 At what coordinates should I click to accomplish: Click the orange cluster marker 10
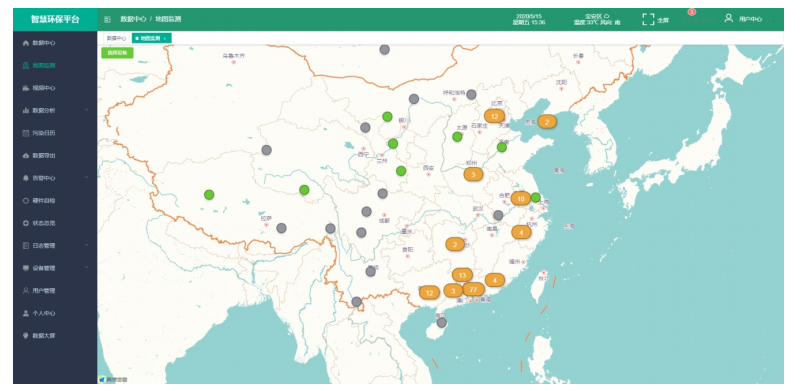pyautogui.click(x=520, y=198)
